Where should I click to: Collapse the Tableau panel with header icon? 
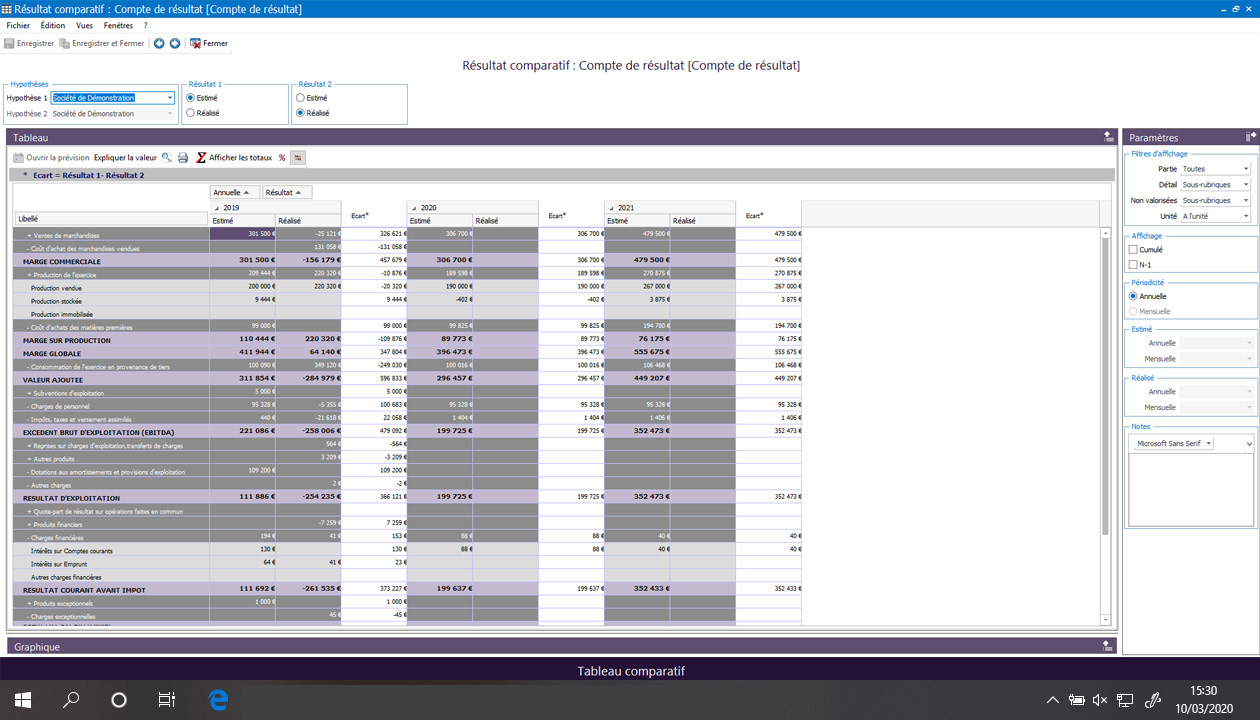tap(1108, 137)
